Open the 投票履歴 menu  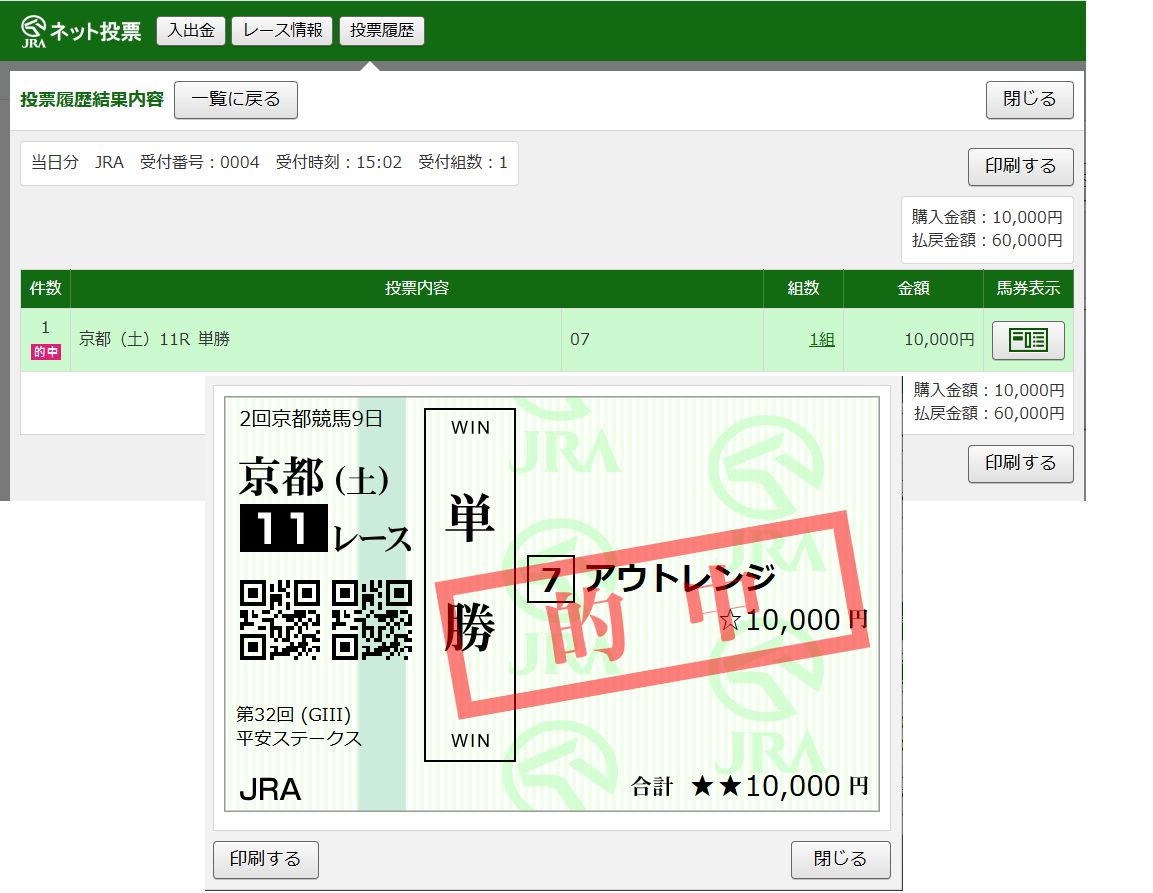(x=382, y=31)
